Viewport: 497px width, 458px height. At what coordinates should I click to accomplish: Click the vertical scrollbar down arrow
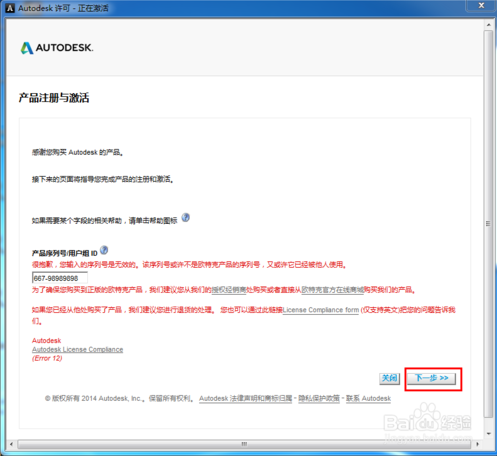[x=489, y=434]
